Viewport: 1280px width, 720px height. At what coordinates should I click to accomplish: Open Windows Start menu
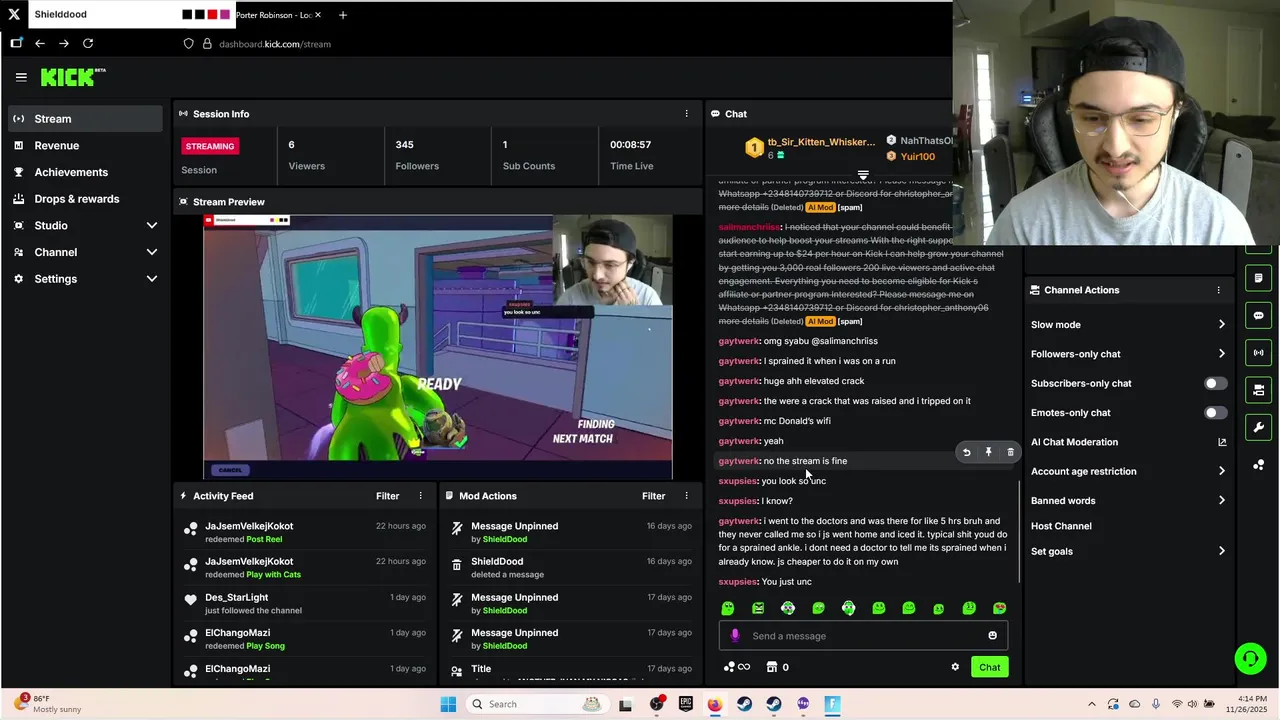[448, 704]
